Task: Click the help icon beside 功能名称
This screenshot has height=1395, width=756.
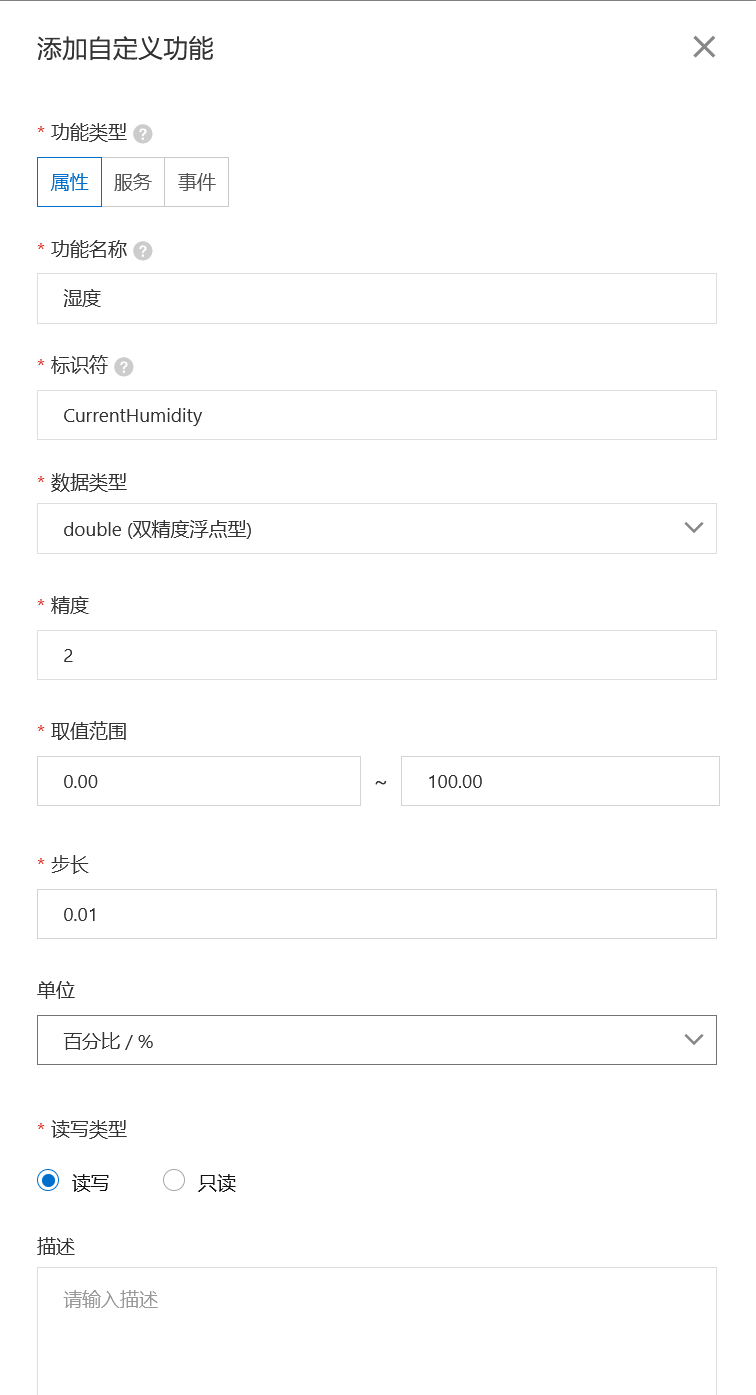Action: pyautogui.click(x=141, y=250)
